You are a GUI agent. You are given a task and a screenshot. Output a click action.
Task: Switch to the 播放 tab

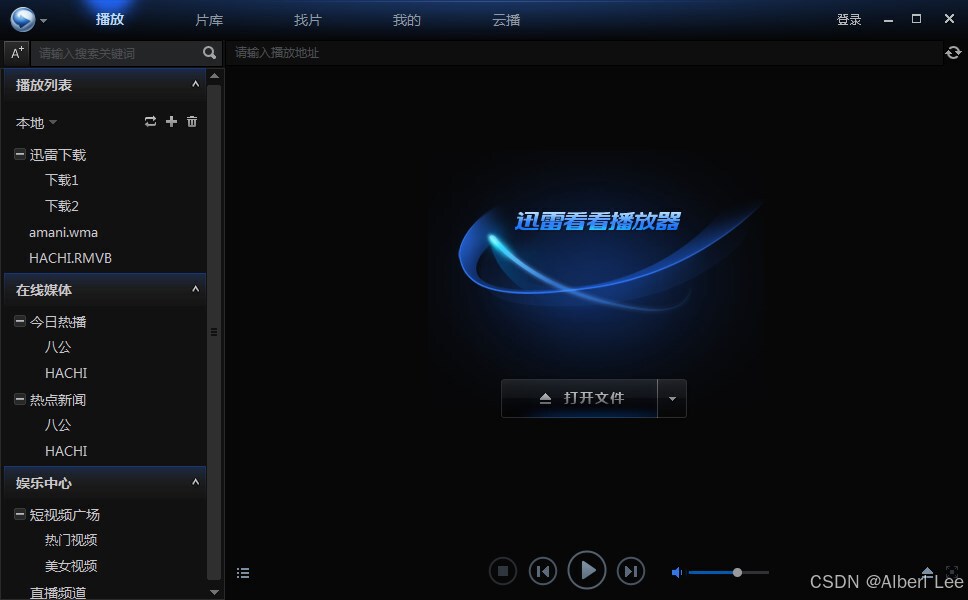click(x=110, y=20)
